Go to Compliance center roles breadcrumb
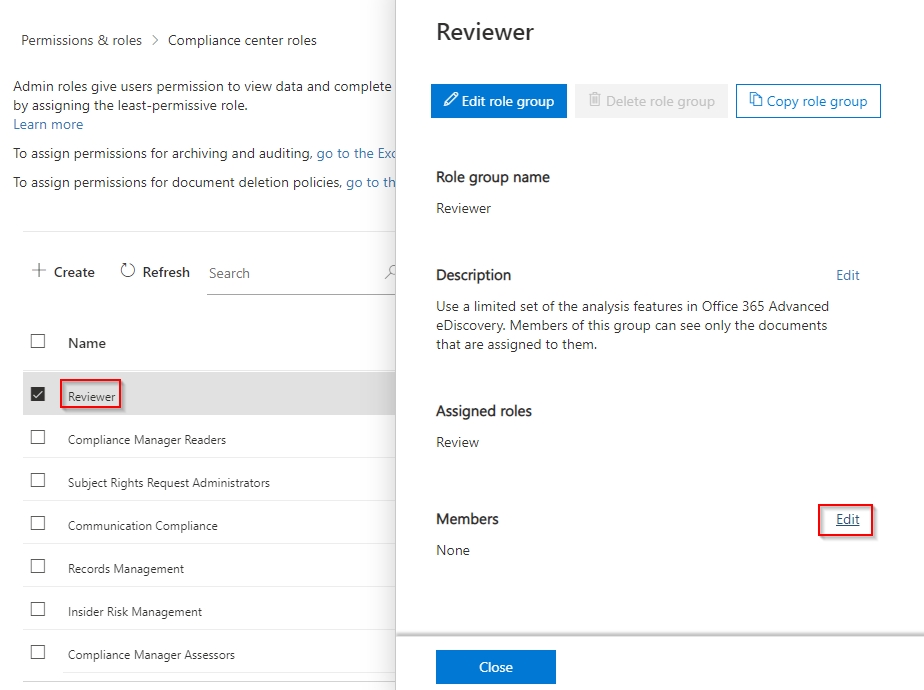The image size is (924, 690). coord(242,41)
